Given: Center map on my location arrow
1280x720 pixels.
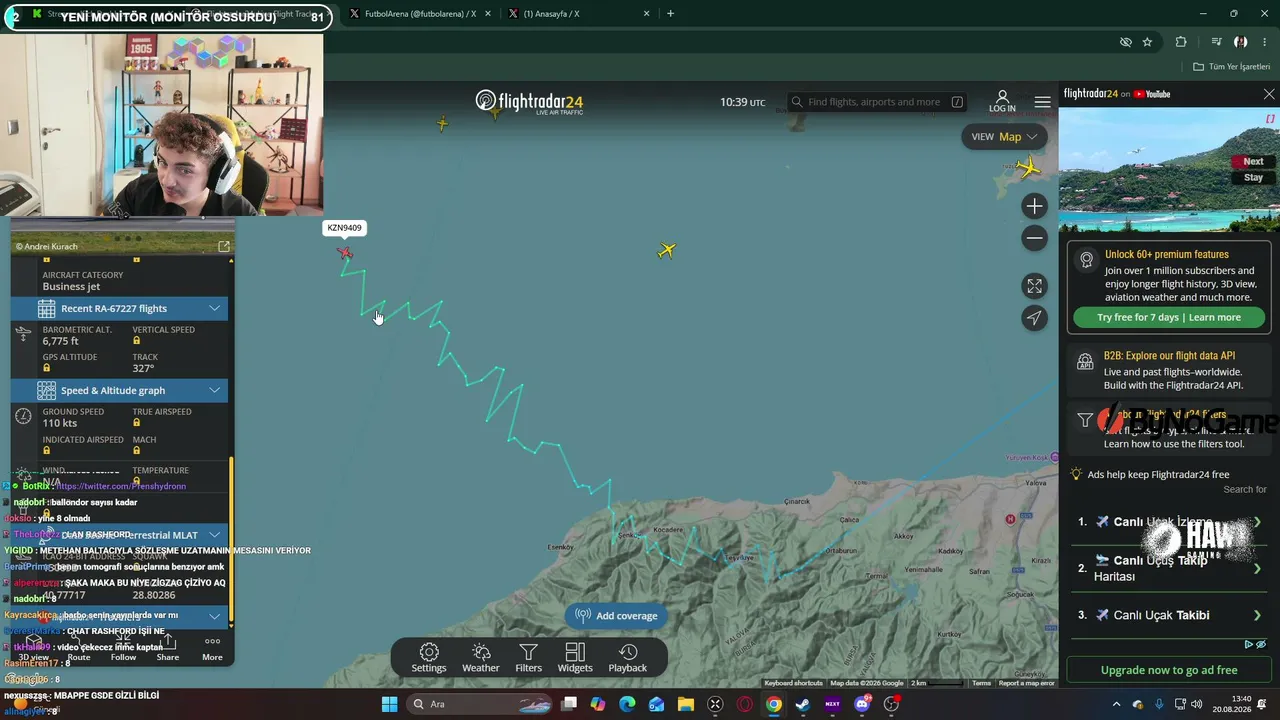Looking at the screenshot, I should [x=1034, y=318].
